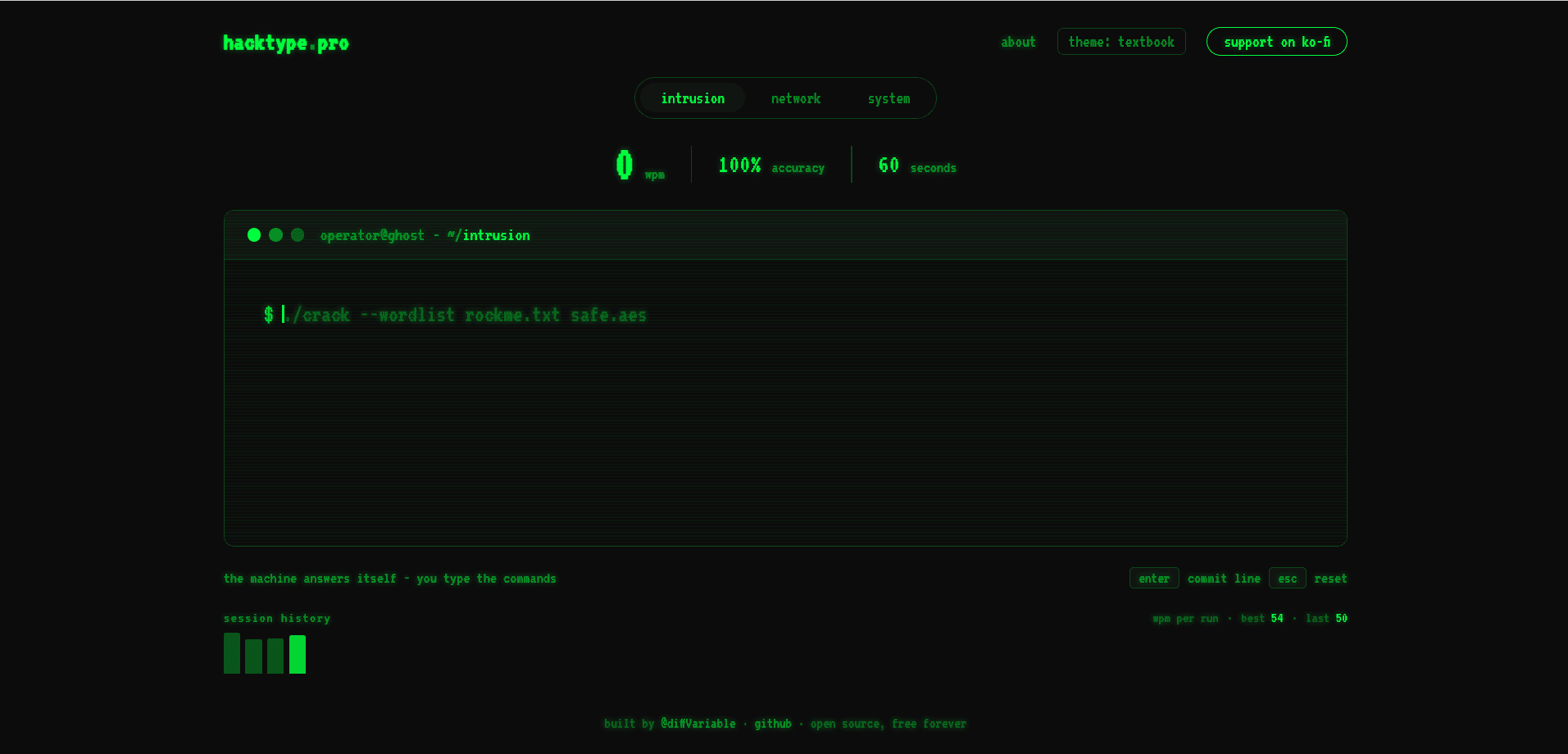The image size is (1568, 754).
Task: Open the github footer link
Action: (x=773, y=724)
